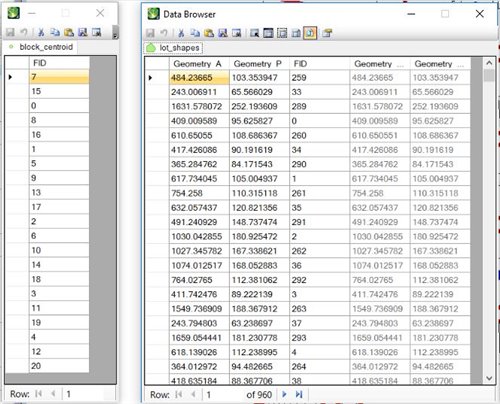Select FID 10 in block_centroid table
Image resolution: width=500 pixels, height=404 pixels.
tap(59, 250)
